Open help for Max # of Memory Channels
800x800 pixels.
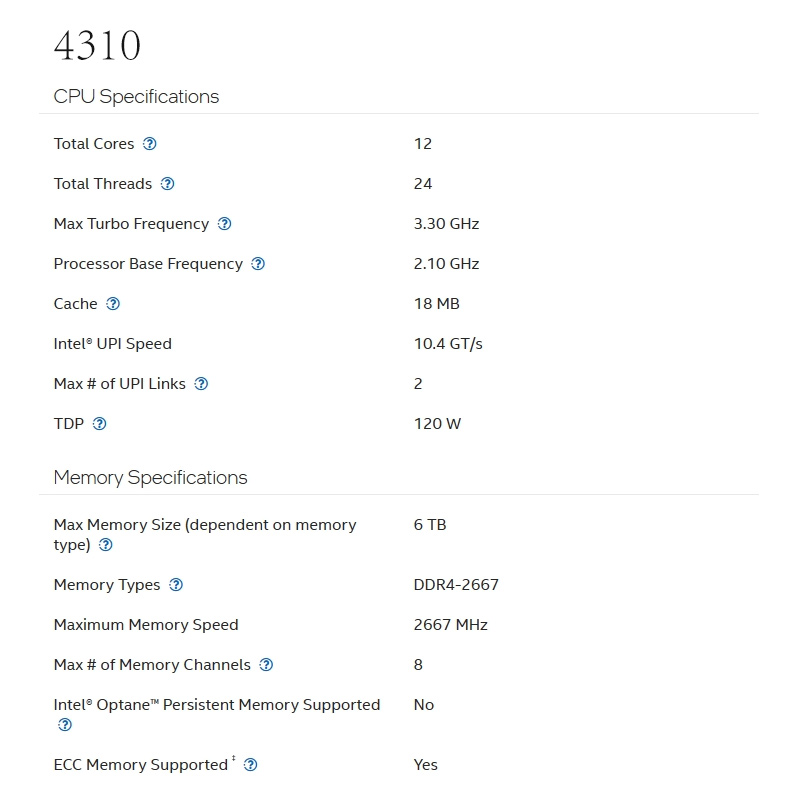tap(266, 665)
